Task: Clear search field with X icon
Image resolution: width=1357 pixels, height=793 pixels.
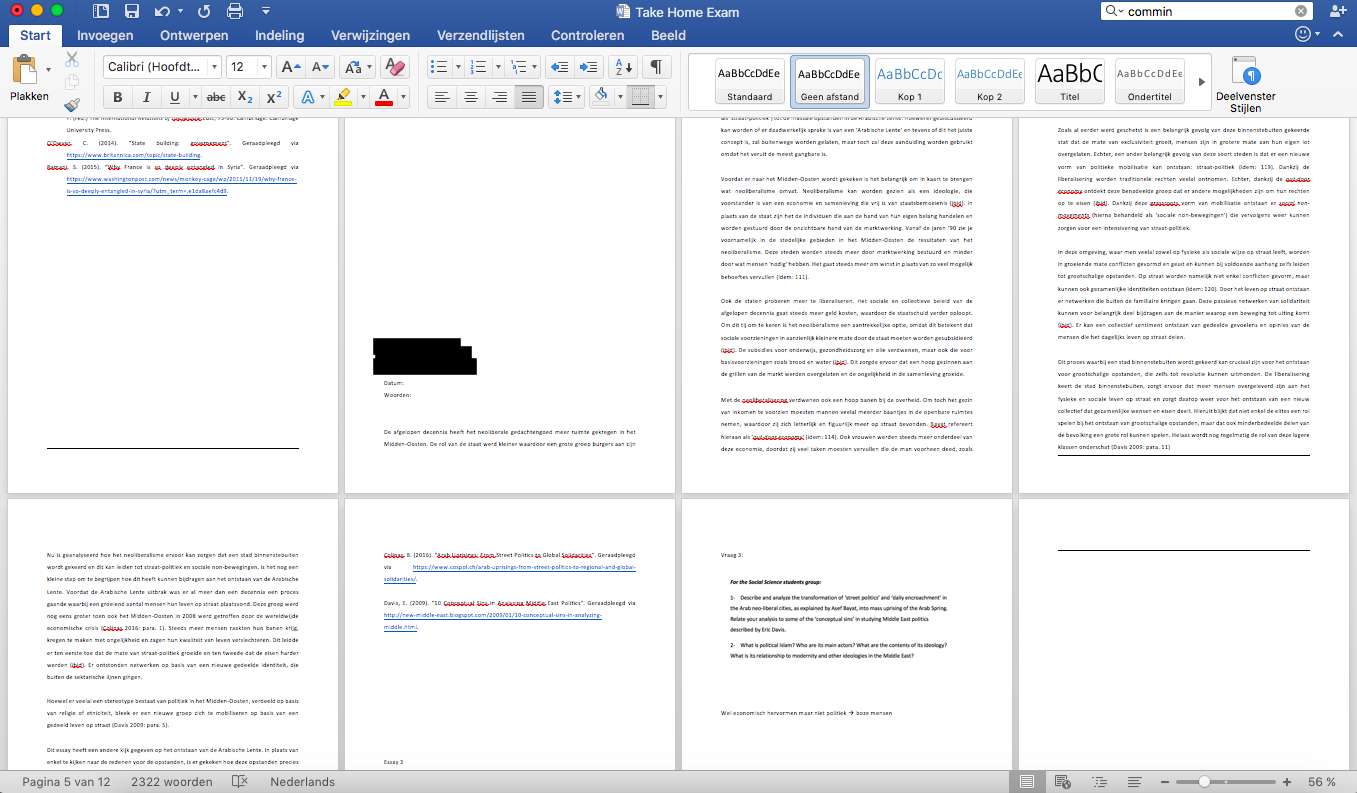Action: (x=1301, y=11)
